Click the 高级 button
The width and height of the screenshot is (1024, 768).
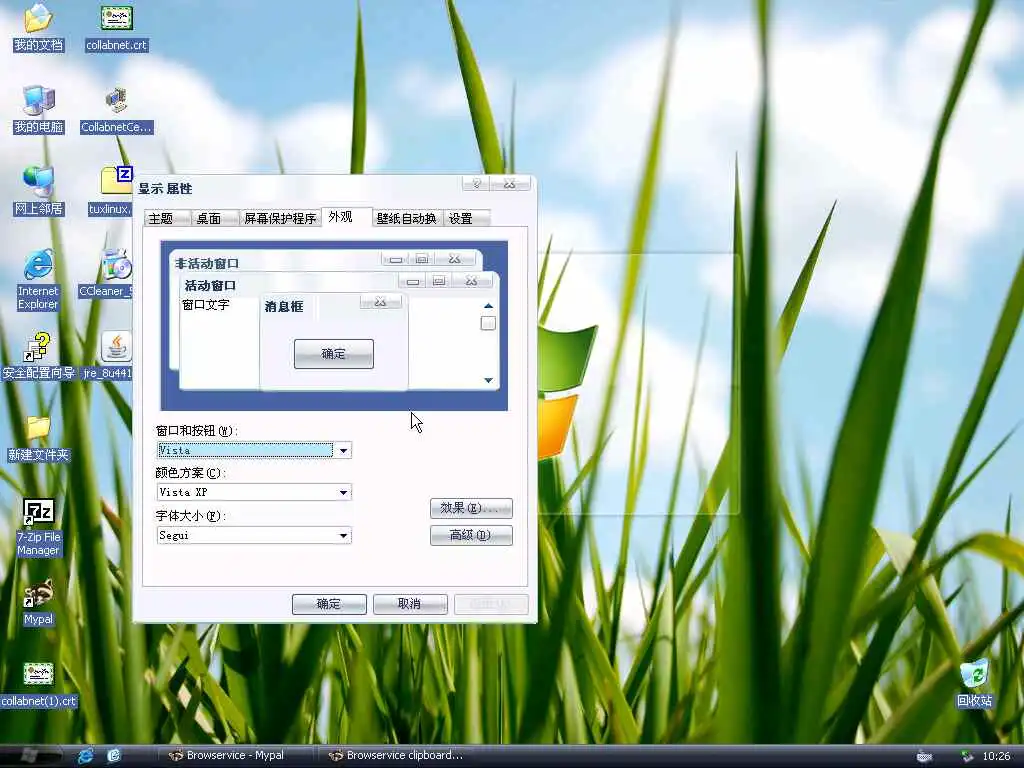point(471,536)
